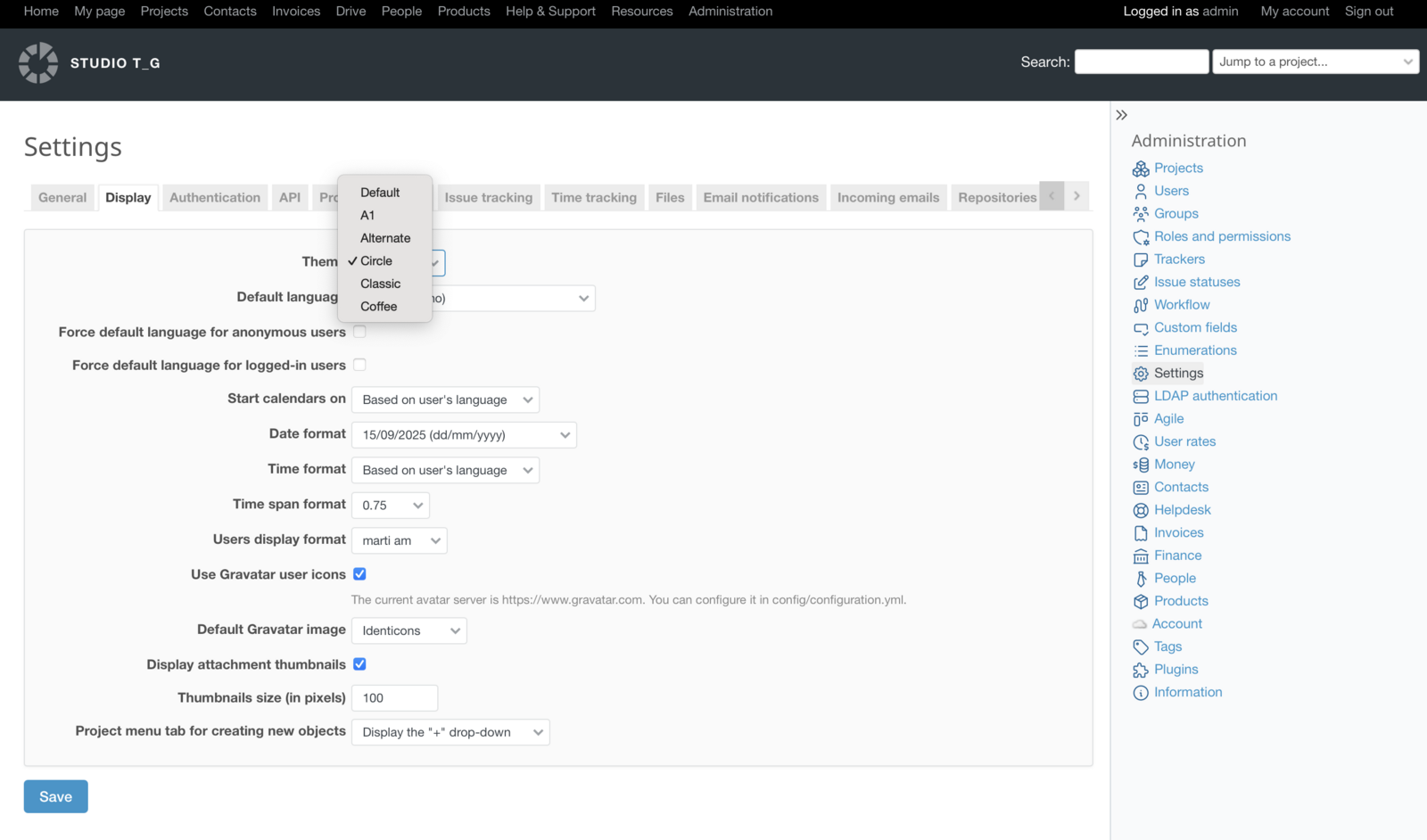1427x840 pixels.
Task: Open the Invoices menu in top bar
Action: (x=295, y=12)
